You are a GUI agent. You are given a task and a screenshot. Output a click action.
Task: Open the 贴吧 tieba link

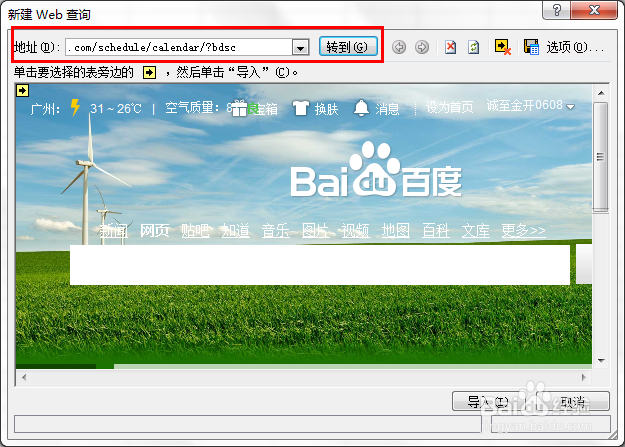195,230
